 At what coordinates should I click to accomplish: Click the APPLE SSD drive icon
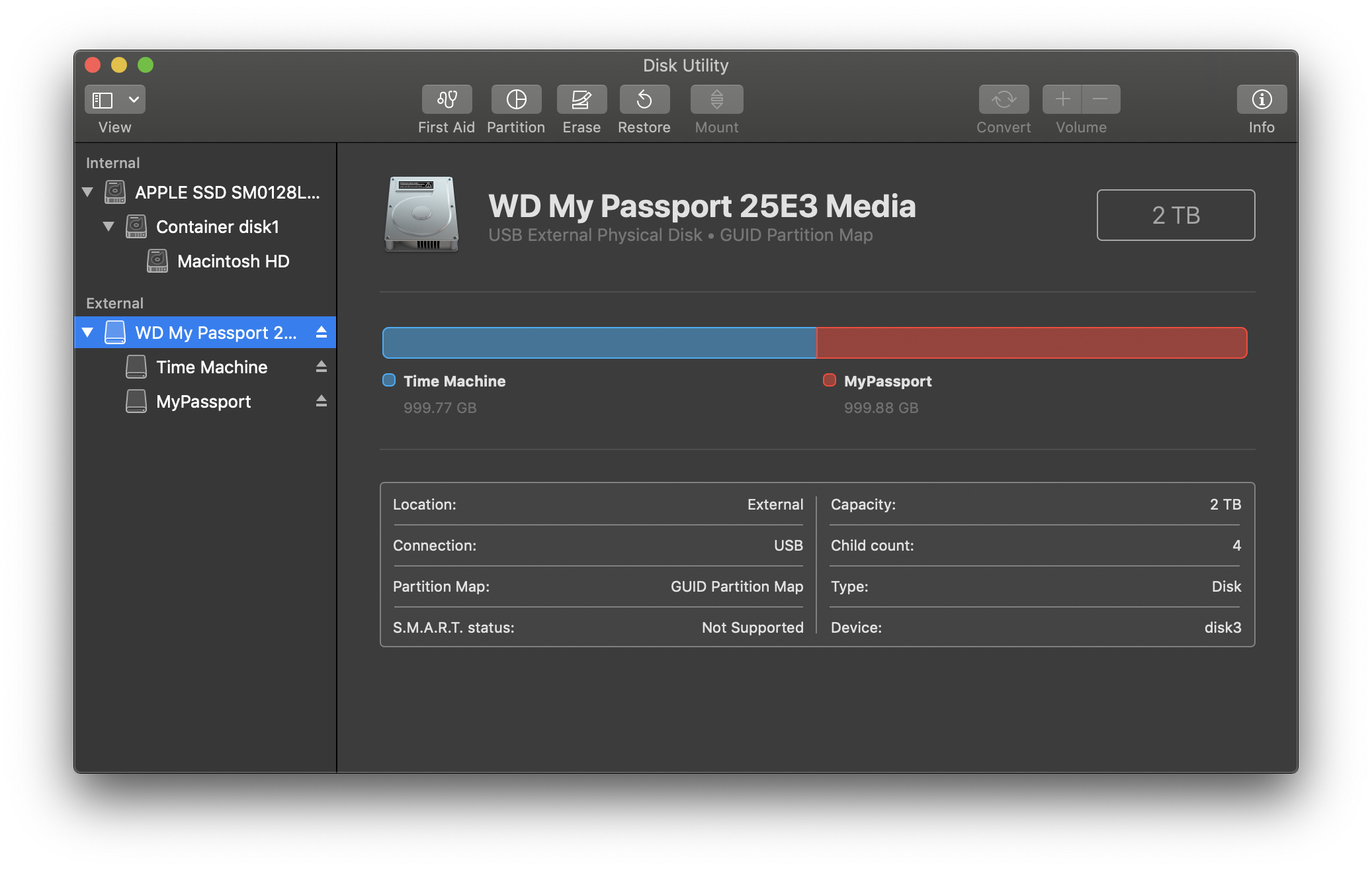(115, 192)
